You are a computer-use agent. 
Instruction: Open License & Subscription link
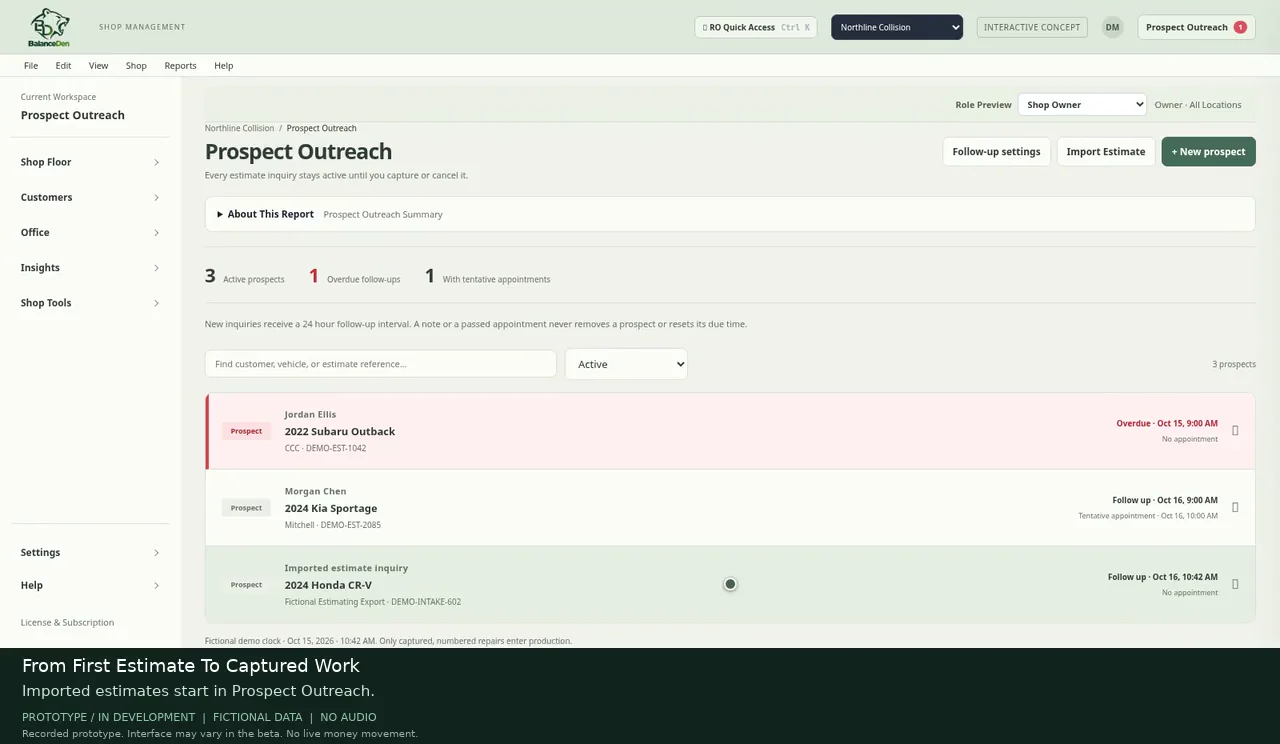pos(67,622)
